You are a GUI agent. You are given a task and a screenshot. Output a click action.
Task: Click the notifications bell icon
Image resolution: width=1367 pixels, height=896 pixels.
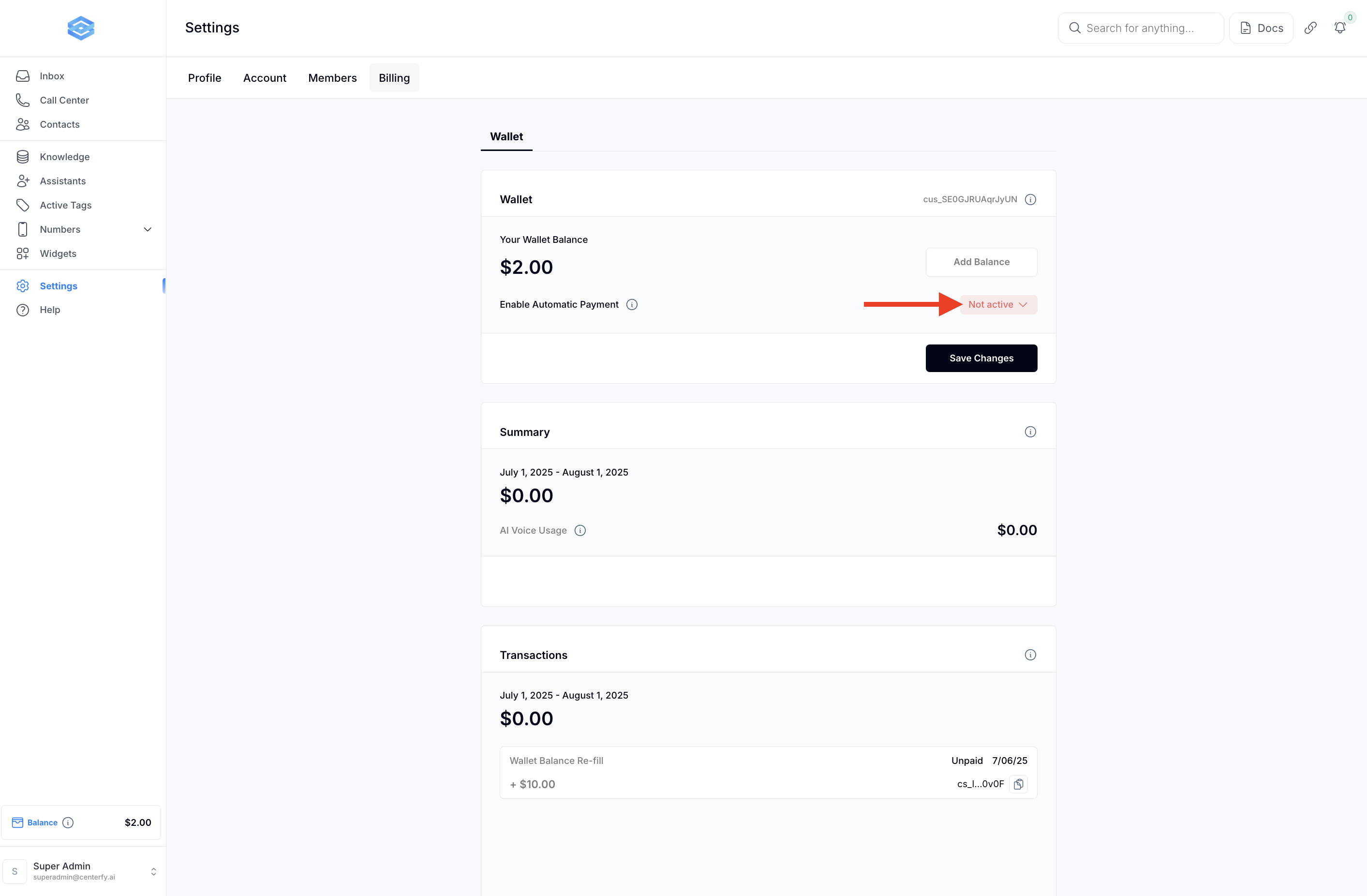pyautogui.click(x=1339, y=28)
